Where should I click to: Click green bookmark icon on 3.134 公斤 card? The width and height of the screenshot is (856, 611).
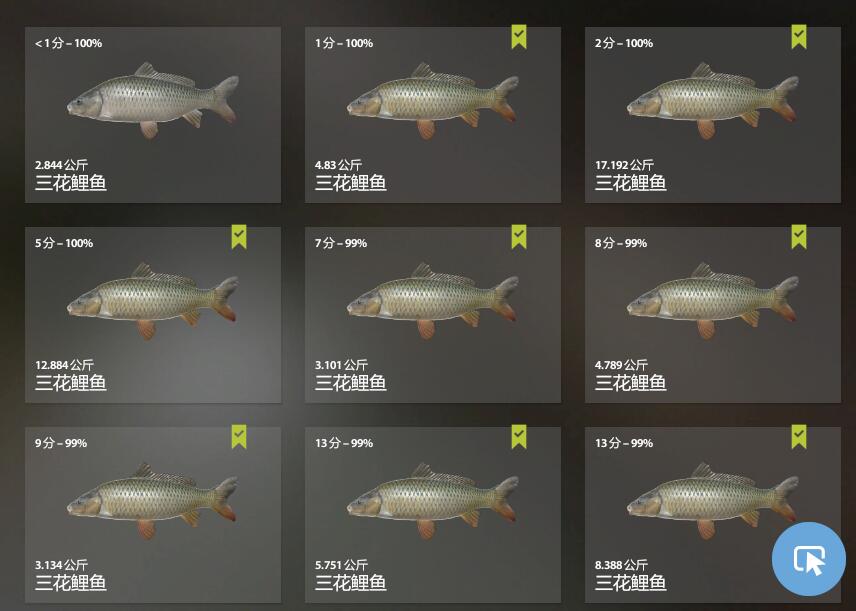click(x=239, y=437)
